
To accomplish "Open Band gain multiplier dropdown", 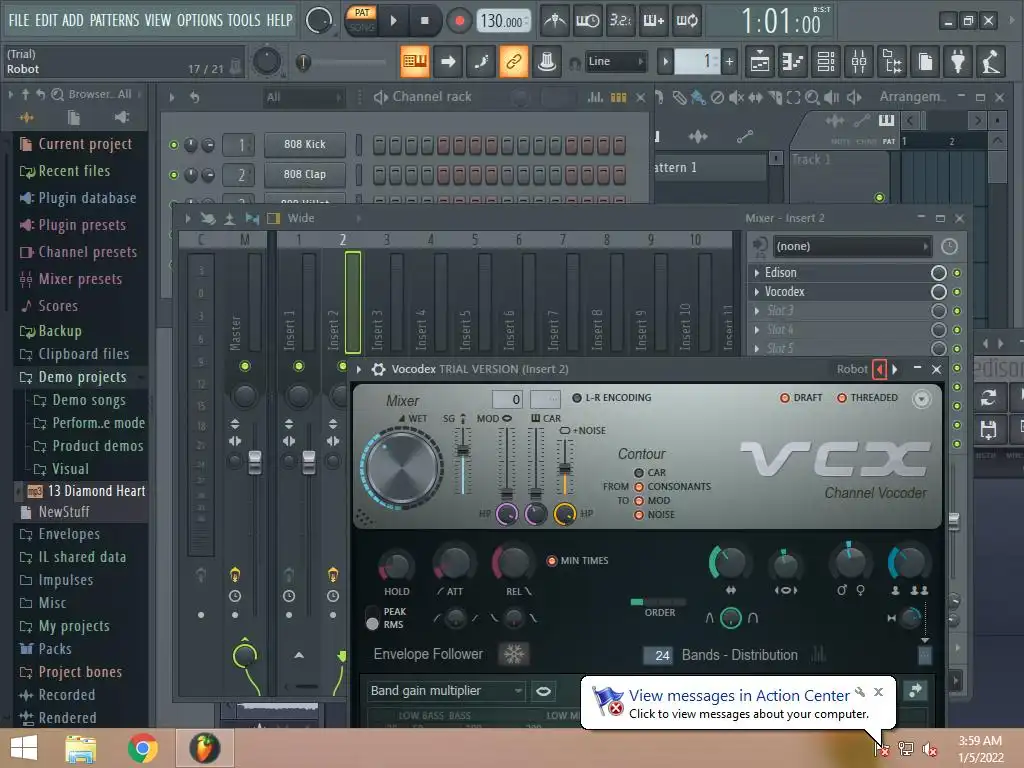I will pyautogui.click(x=445, y=691).
